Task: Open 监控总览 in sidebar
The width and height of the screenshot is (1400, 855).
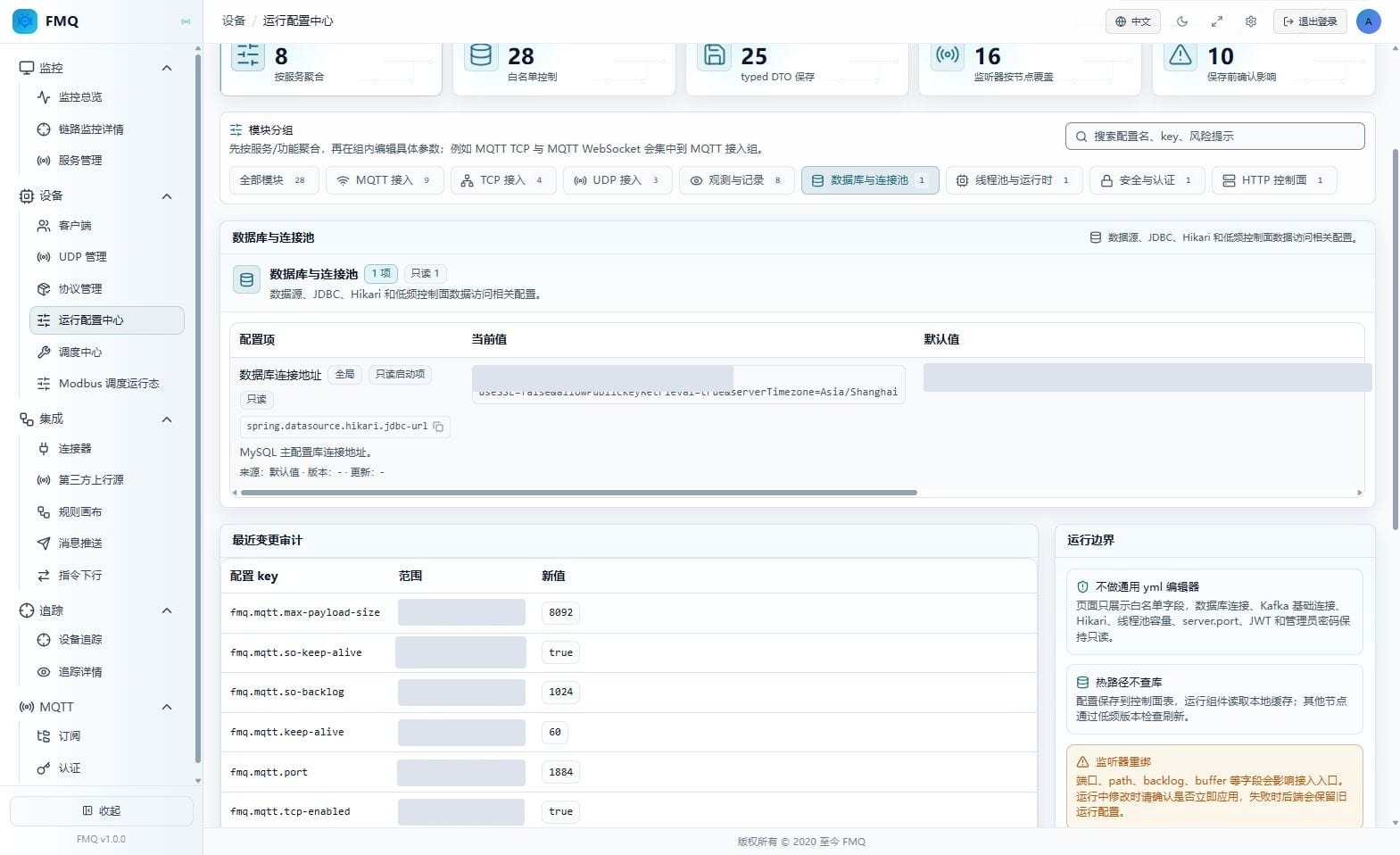Action: (107, 97)
